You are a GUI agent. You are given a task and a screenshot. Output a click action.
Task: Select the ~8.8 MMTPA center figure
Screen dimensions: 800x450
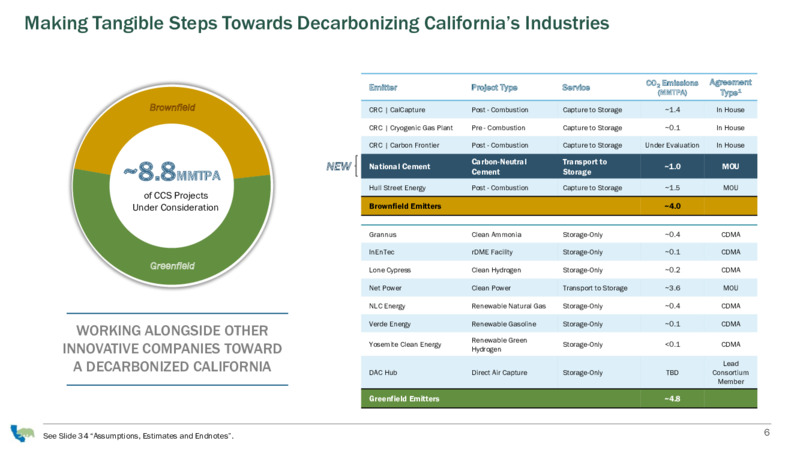point(172,172)
